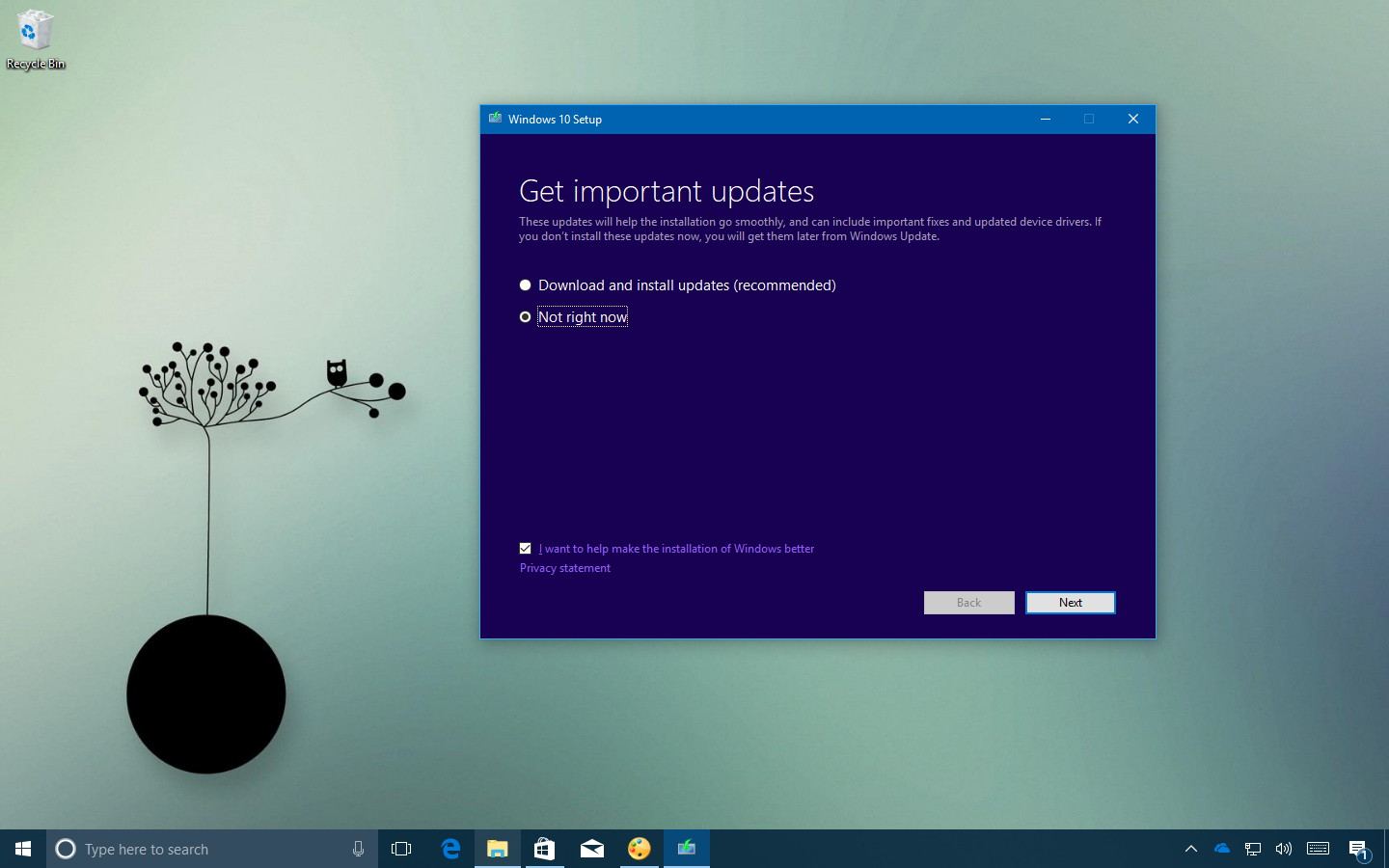This screenshot has width=1389, height=868.
Task: Open Action Center notifications icon
Action: pos(1358,850)
